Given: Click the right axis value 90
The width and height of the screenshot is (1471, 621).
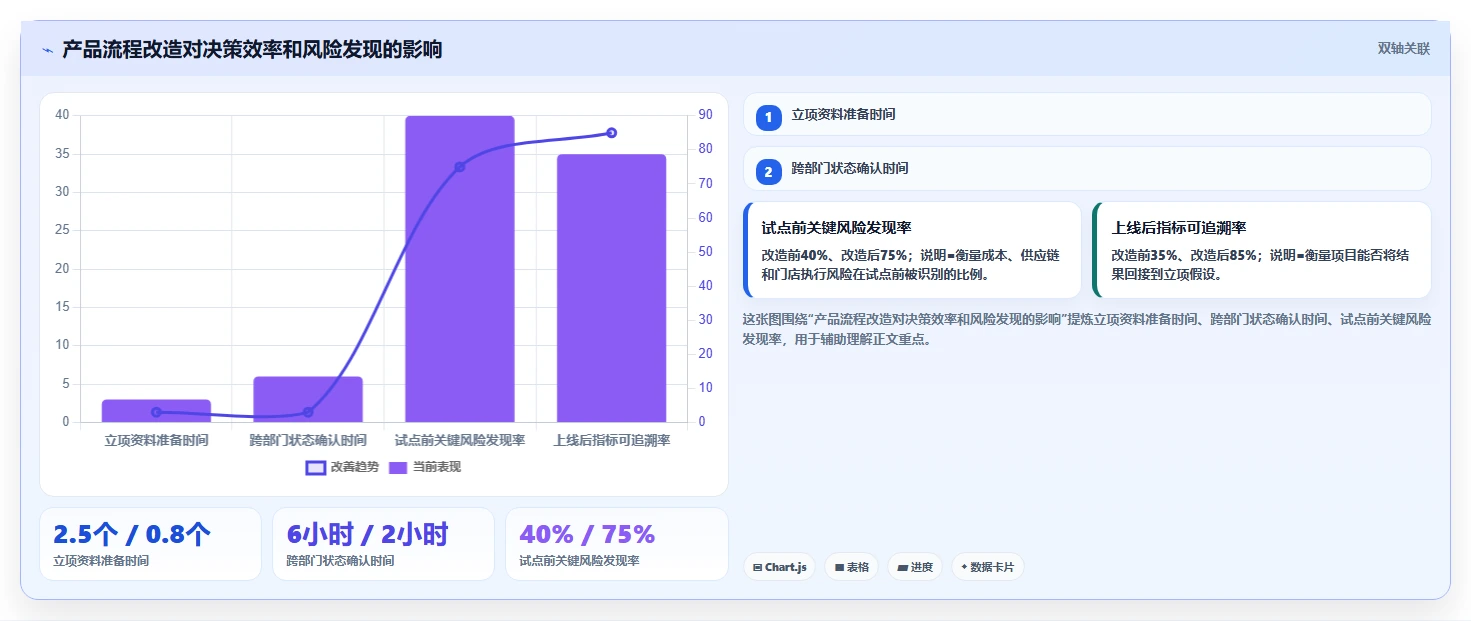Looking at the screenshot, I should point(705,115).
